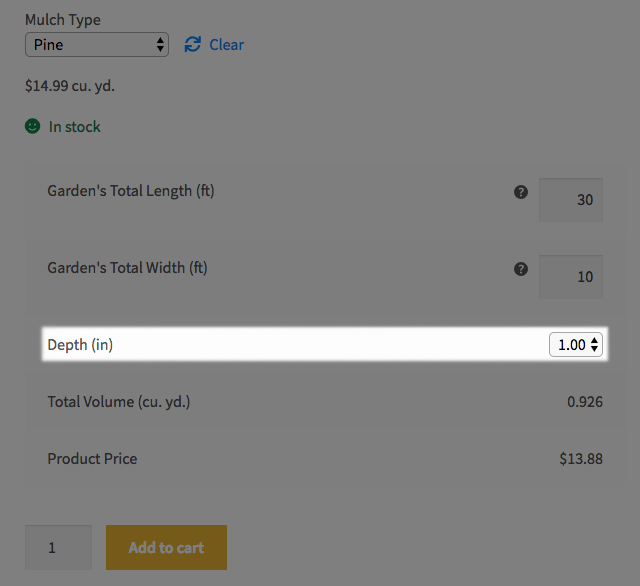
Task: Click the Depth (in) label
Action: 80,345
